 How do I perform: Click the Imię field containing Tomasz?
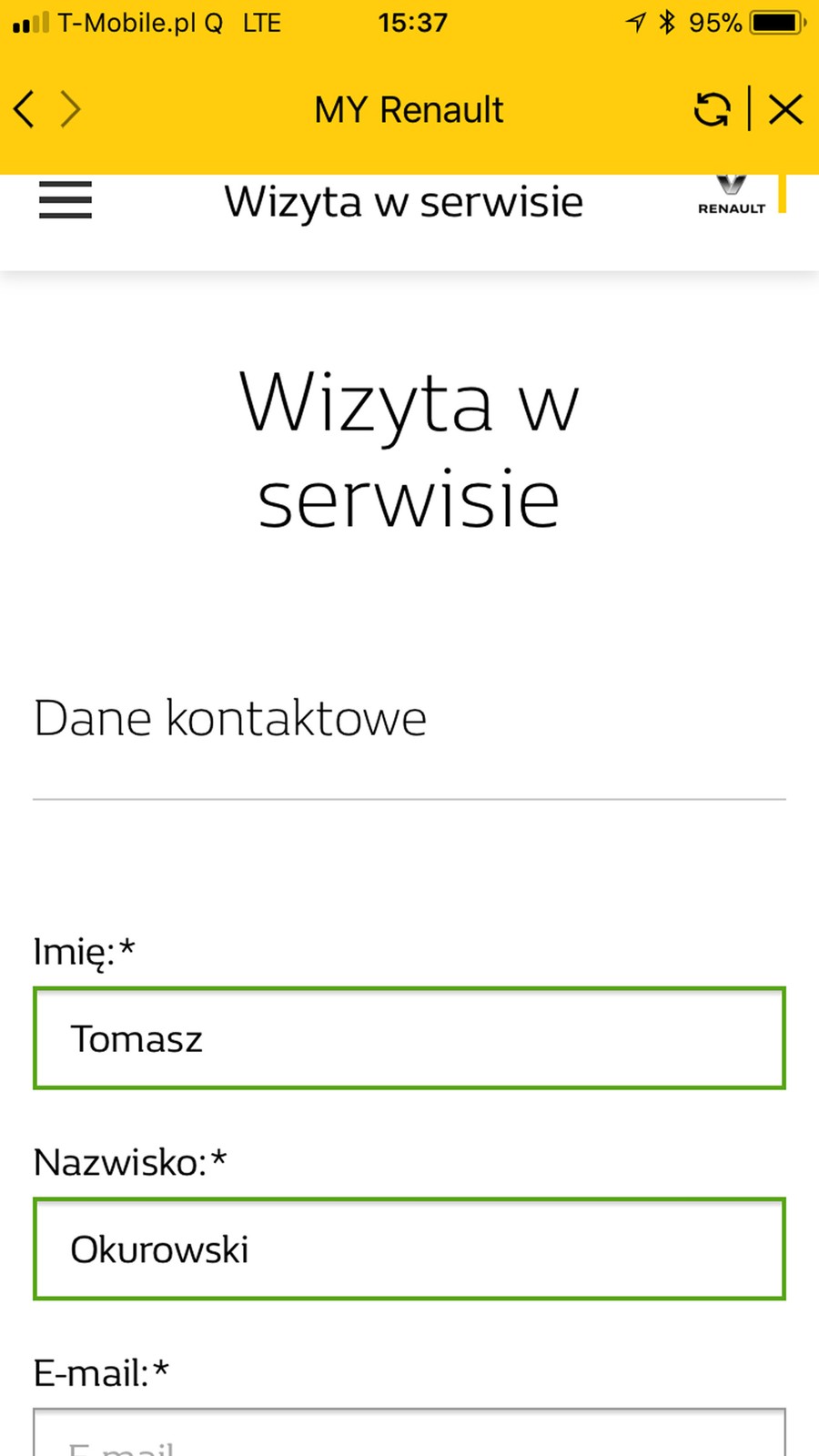[409, 1037]
